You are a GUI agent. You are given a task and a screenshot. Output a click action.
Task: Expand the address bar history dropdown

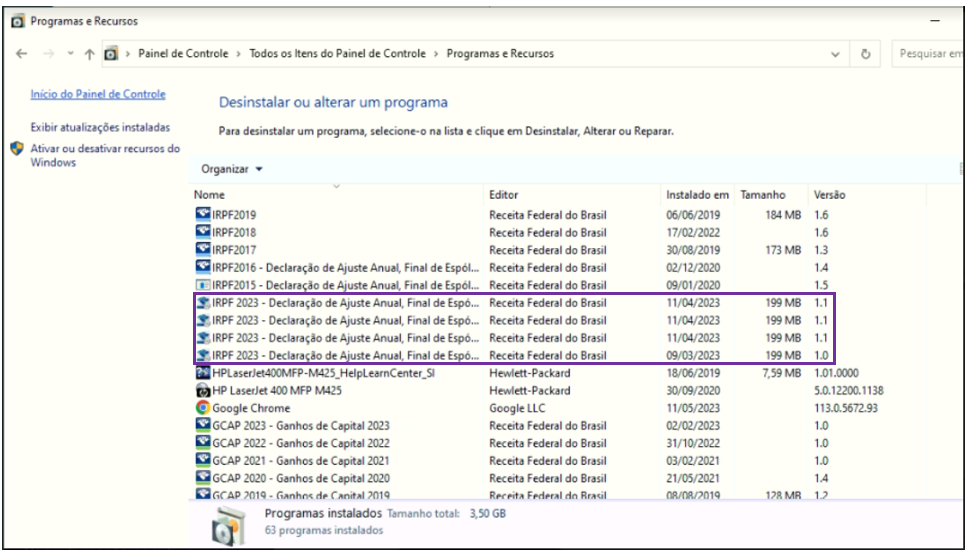click(835, 54)
